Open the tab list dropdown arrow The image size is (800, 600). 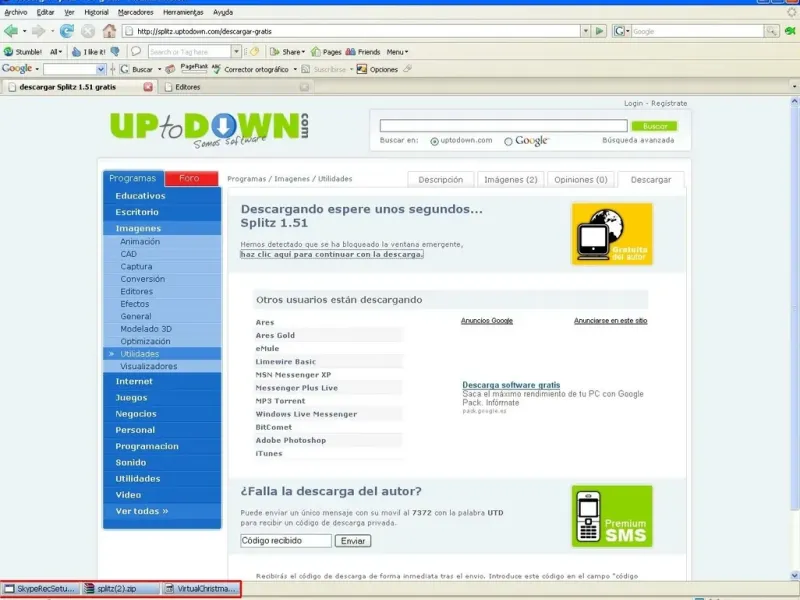794,87
